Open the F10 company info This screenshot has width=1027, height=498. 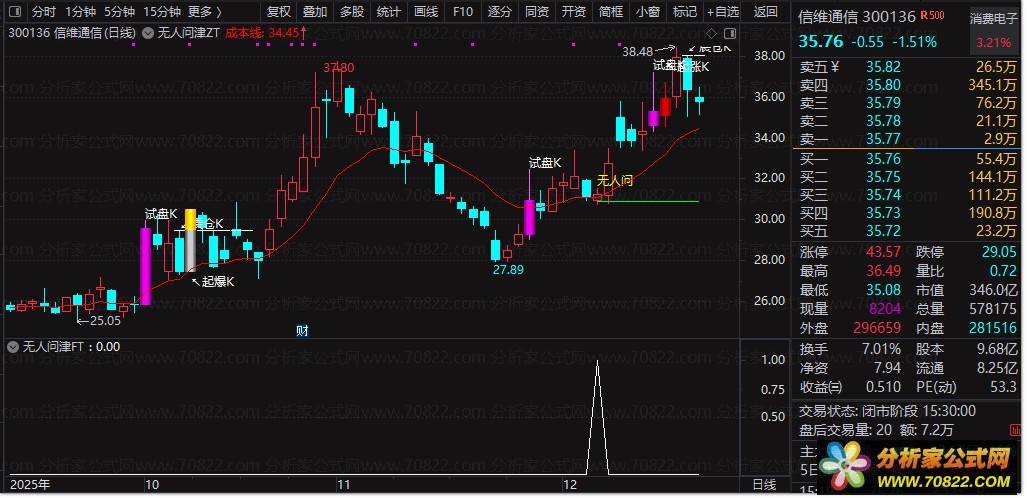[x=463, y=11]
